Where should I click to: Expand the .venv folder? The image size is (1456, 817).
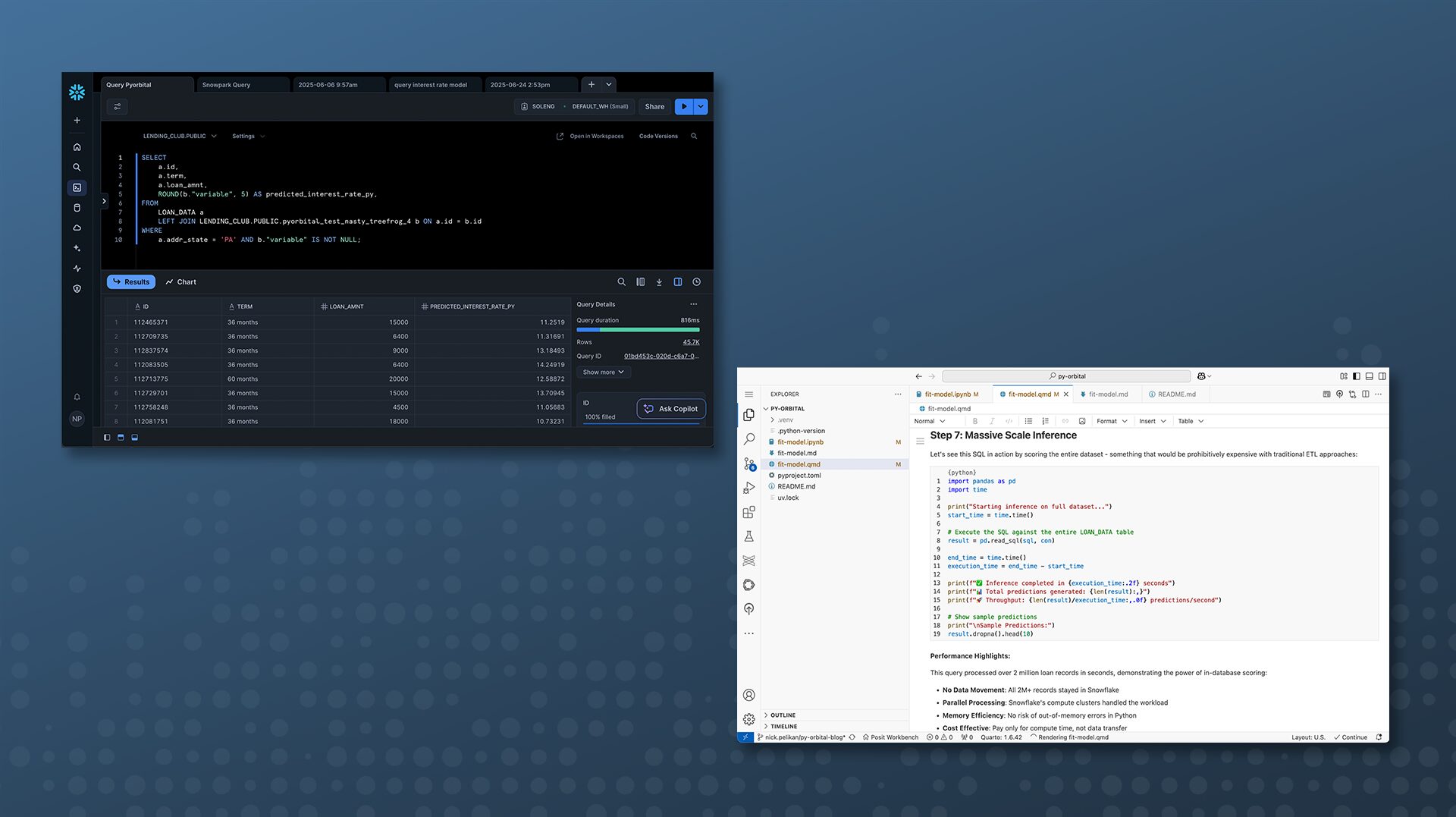[x=785, y=419]
